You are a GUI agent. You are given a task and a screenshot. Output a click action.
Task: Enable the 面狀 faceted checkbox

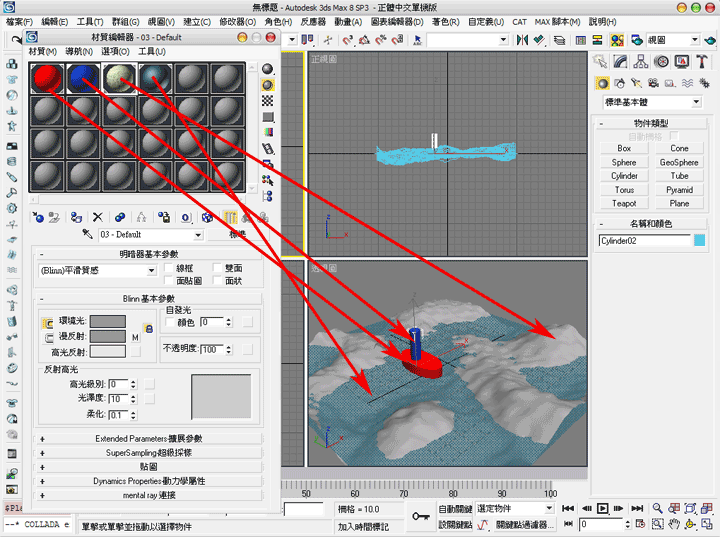pyautogui.click(x=217, y=281)
